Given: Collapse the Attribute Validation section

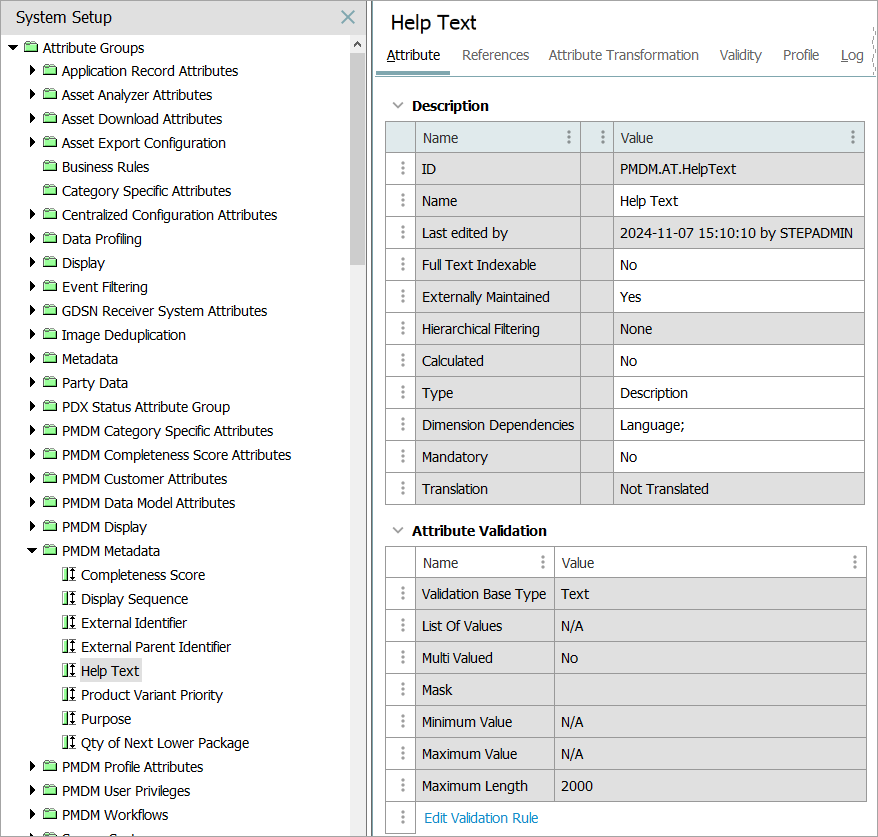Looking at the screenshot, I should 398,531.
